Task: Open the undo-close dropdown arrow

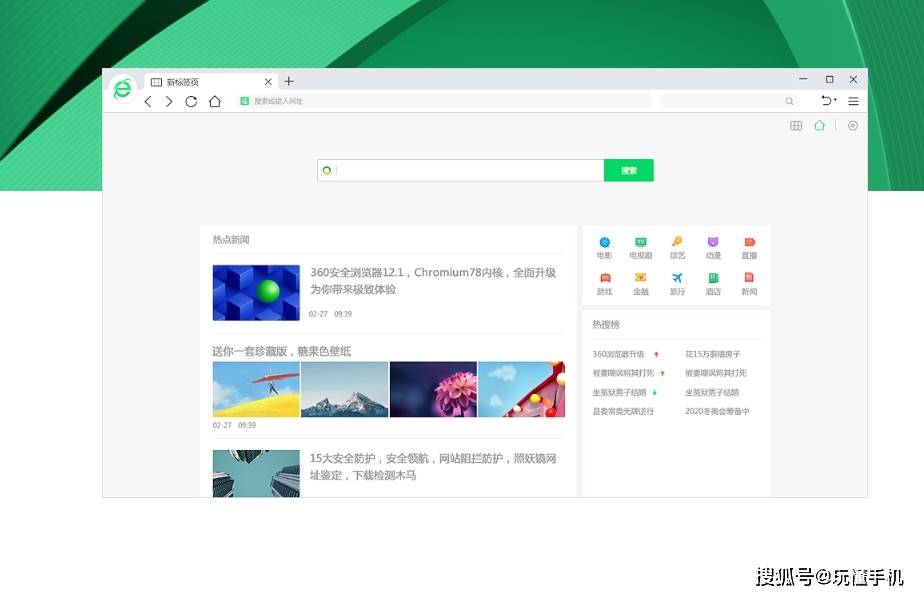Action: tap(835, 100)
